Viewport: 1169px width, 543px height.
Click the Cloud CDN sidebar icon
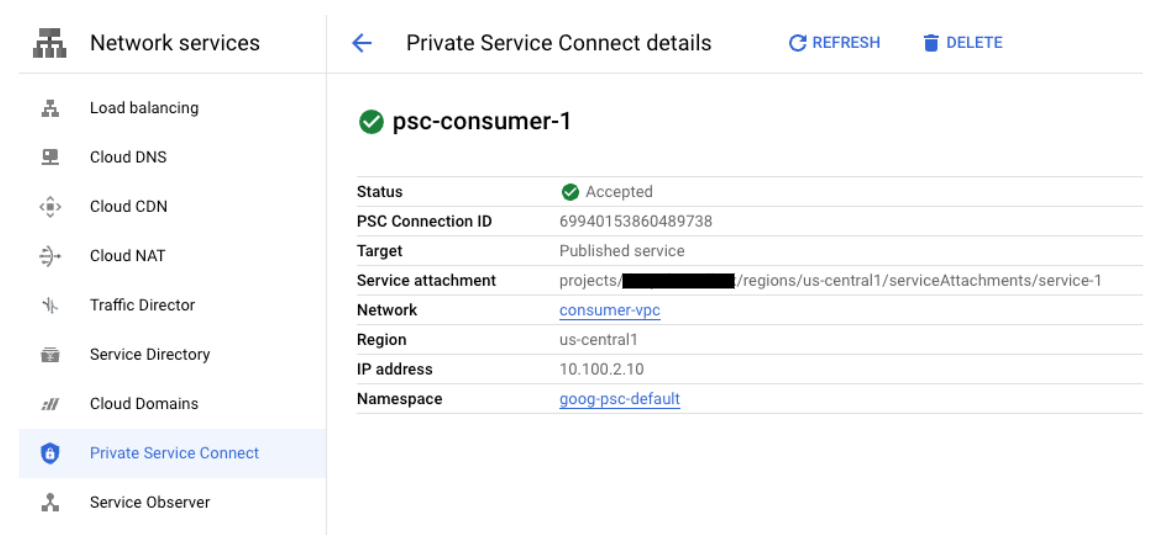[50, 207]
